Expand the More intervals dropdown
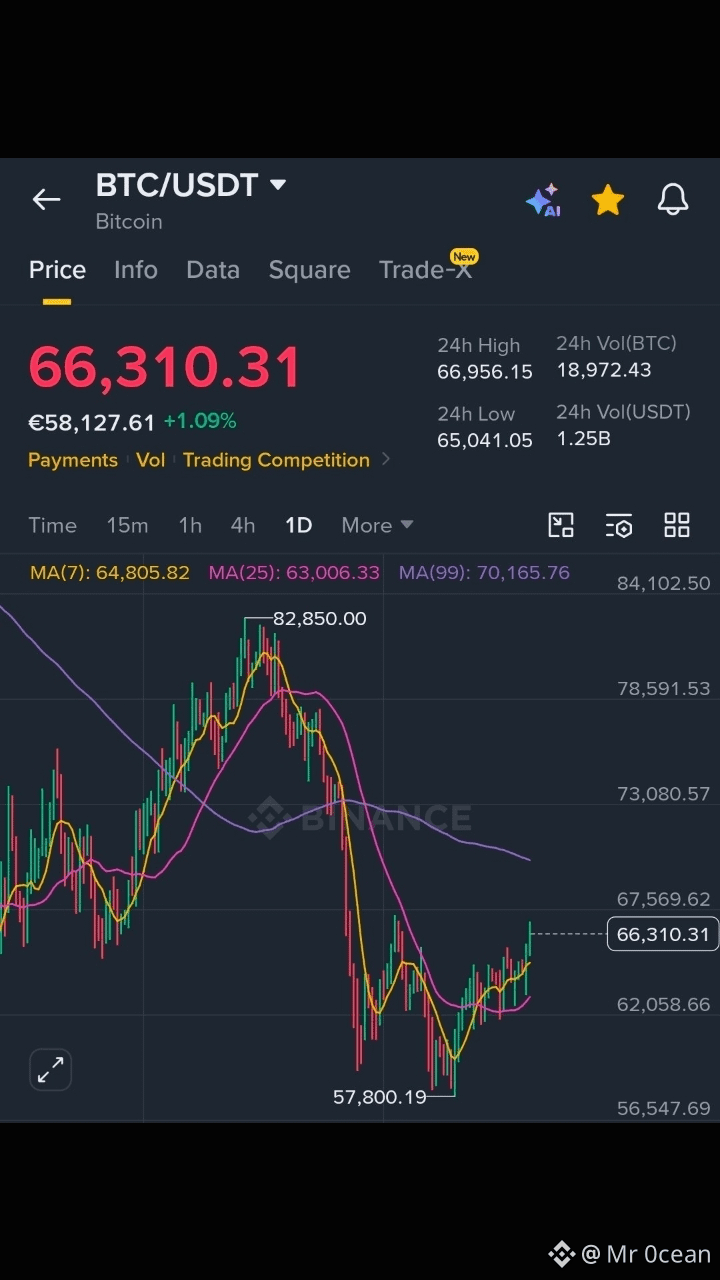This screenshot has height=1280, width=720. click(377, 525)
